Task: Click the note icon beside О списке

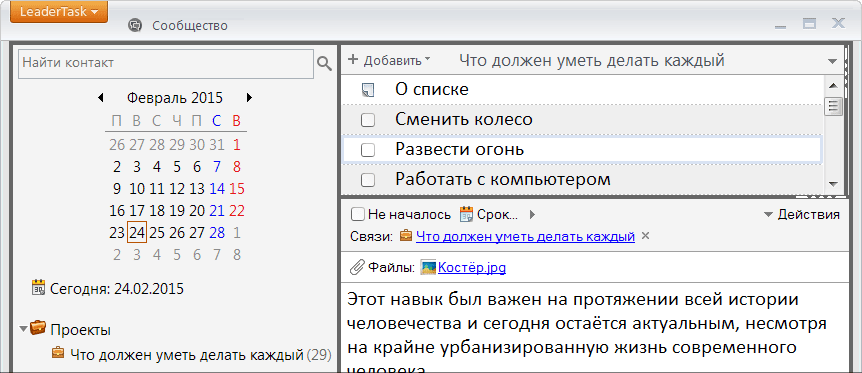Action: tap(368, 90)
